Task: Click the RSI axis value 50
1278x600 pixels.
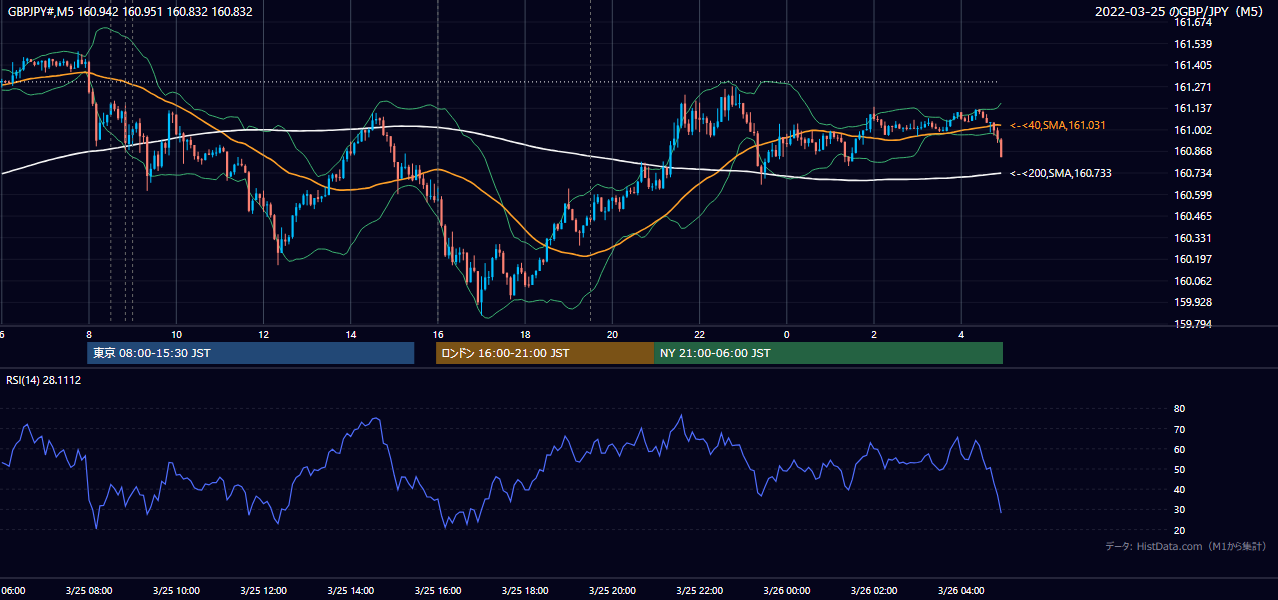Action: 1179,469
